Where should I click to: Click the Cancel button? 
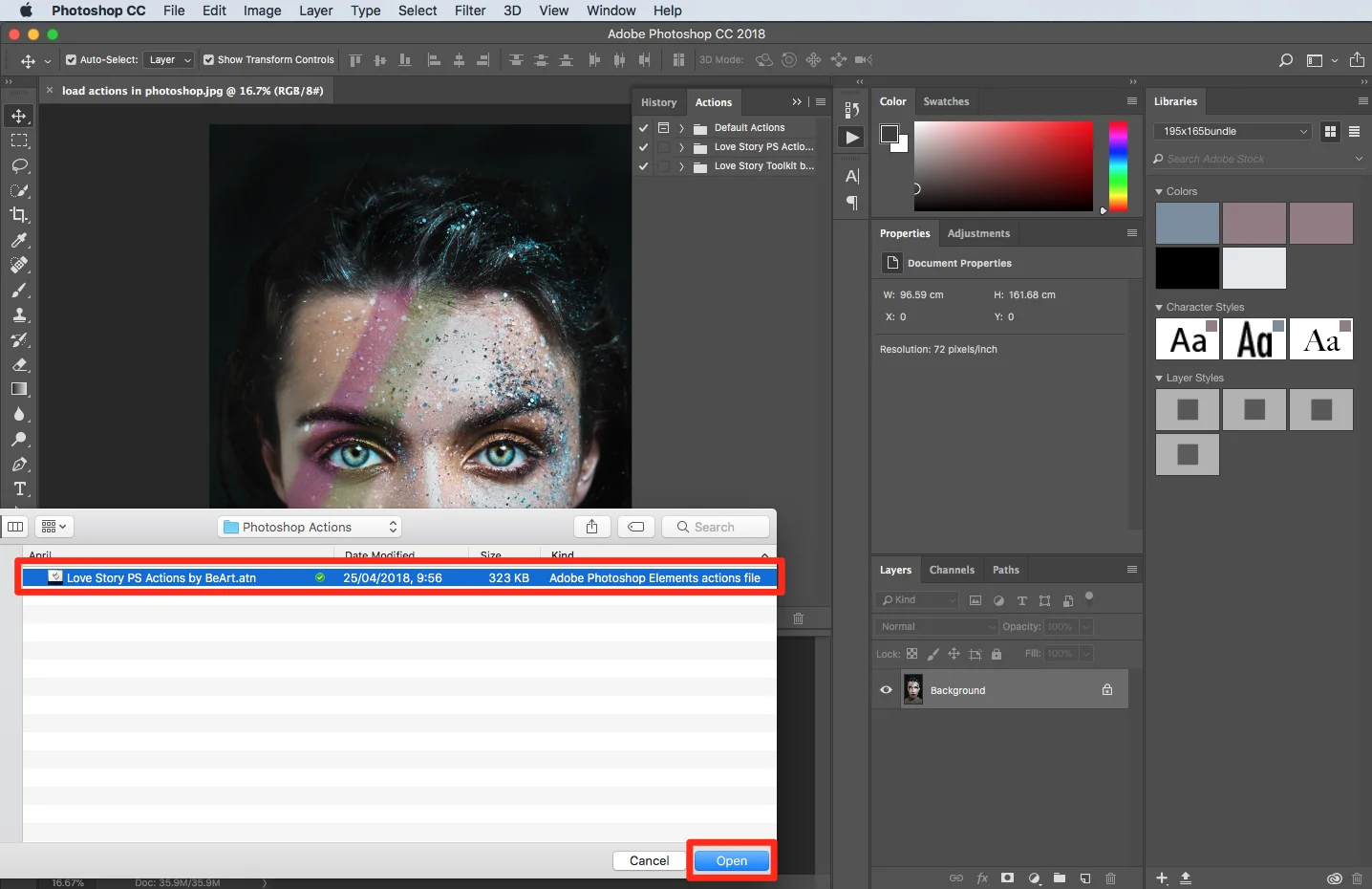(650, 861)
